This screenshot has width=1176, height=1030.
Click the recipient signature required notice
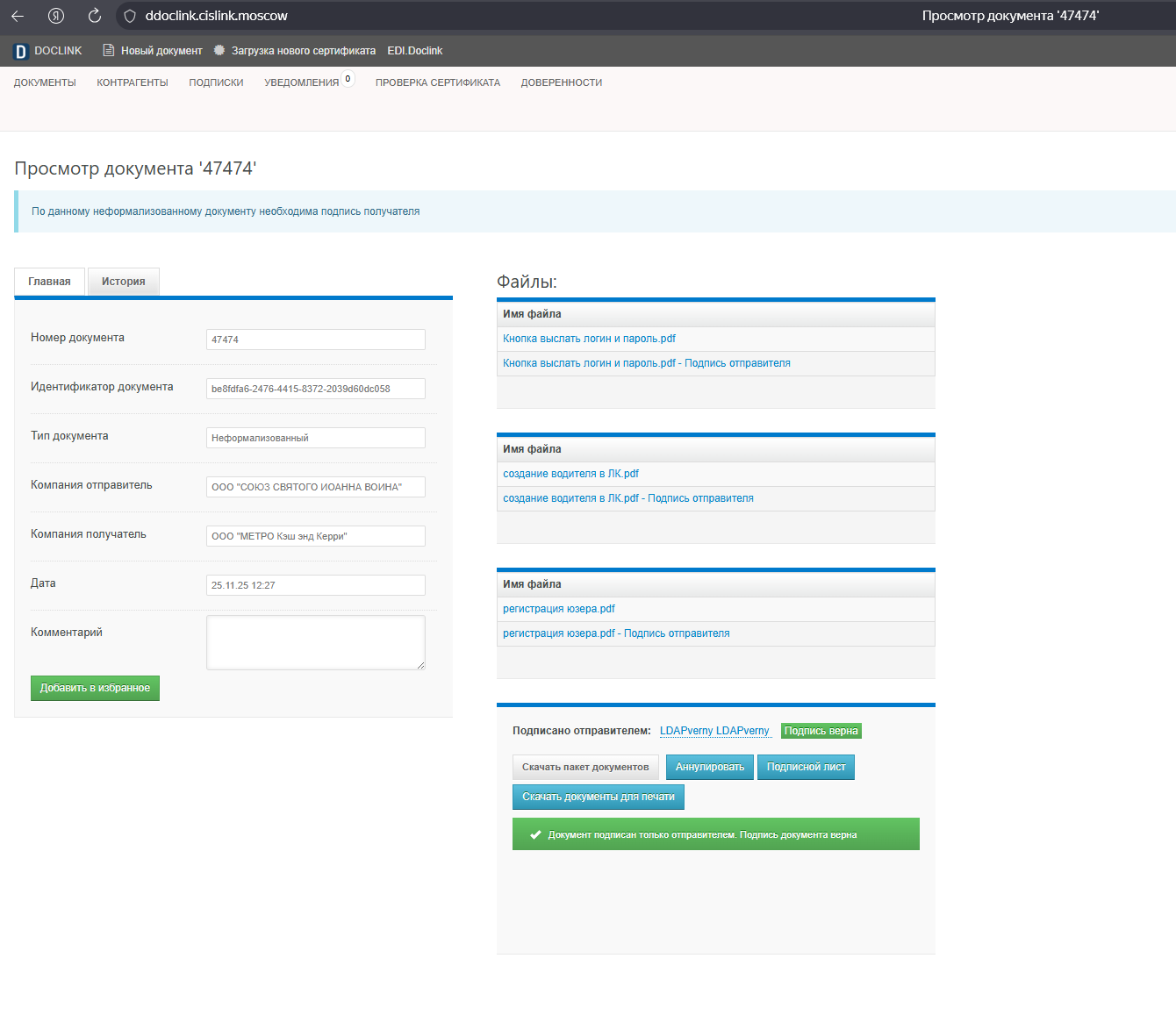[226, 211]
